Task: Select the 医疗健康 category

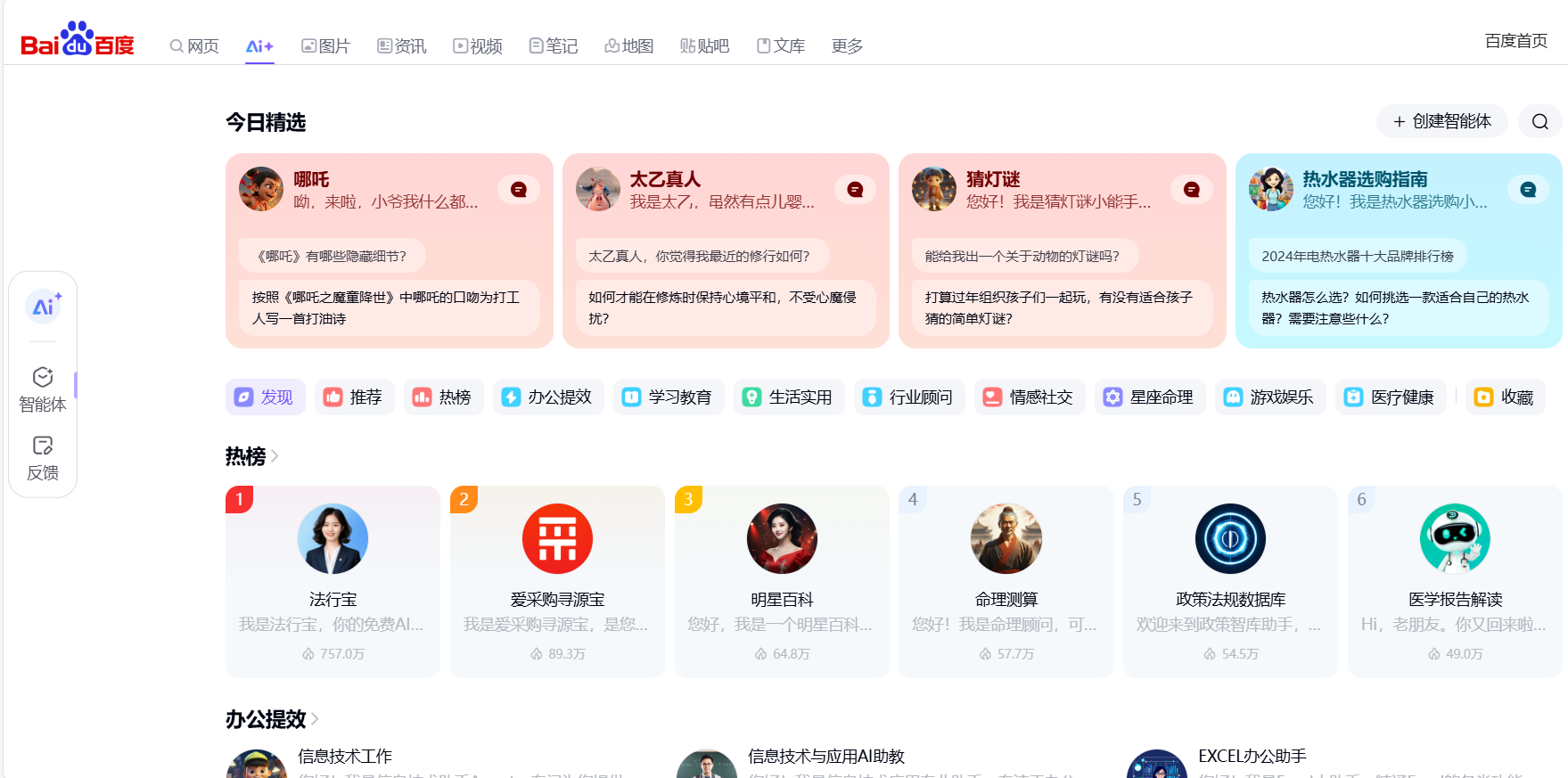Action: [x=1391, y=397]
